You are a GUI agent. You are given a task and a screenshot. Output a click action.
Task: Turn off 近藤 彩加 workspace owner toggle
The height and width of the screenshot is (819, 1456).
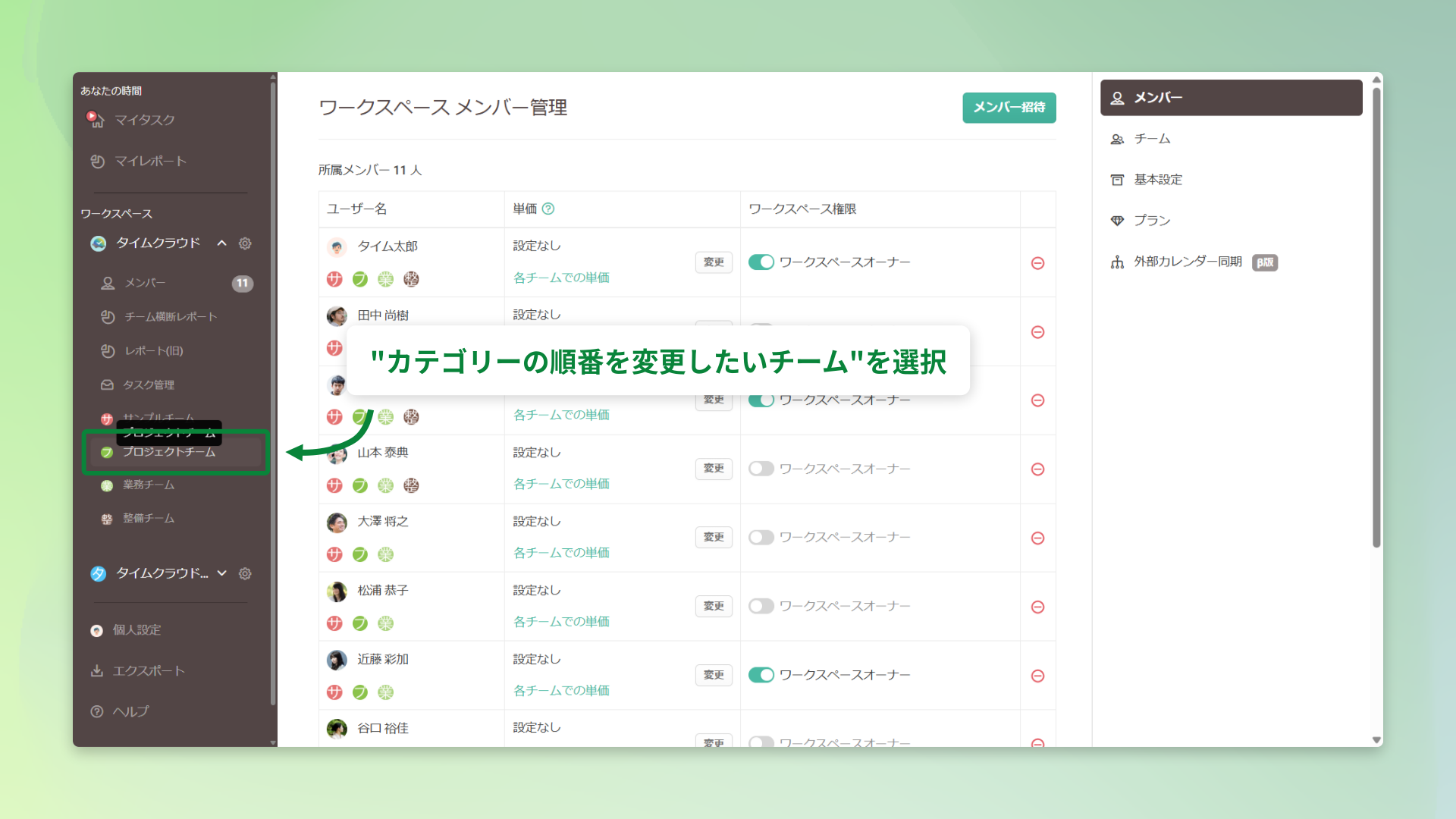tap(761, 675)
